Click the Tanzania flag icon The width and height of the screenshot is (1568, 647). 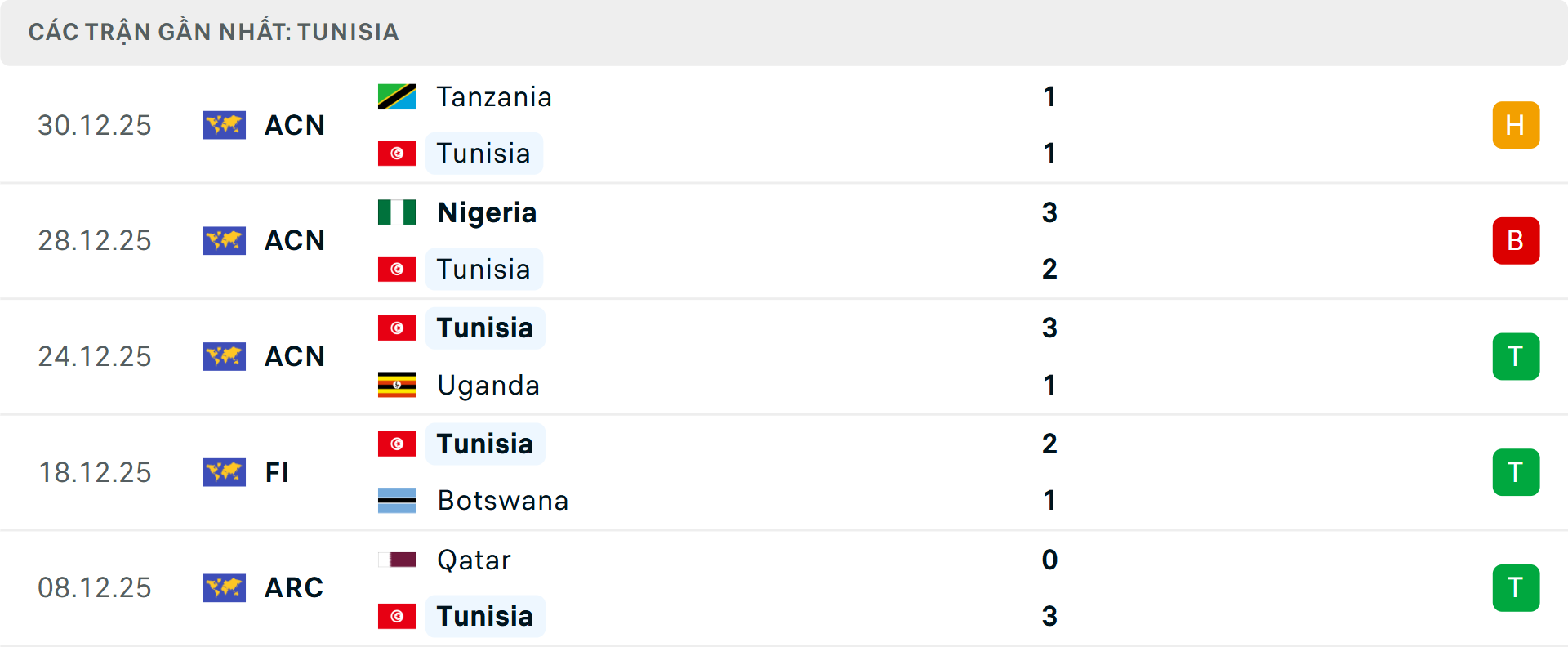click(x=397, y=96)
